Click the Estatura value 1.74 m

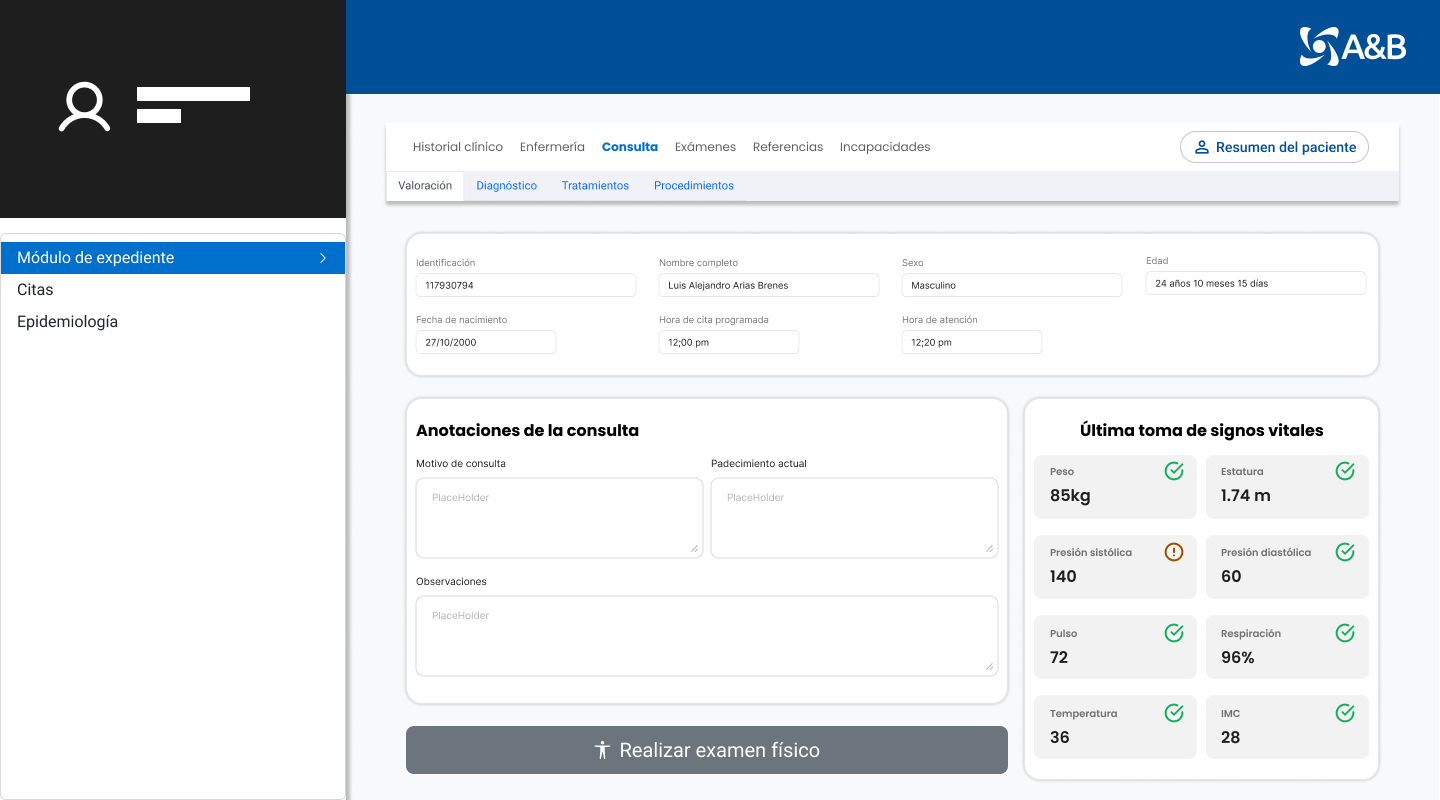coord(1246,496)
